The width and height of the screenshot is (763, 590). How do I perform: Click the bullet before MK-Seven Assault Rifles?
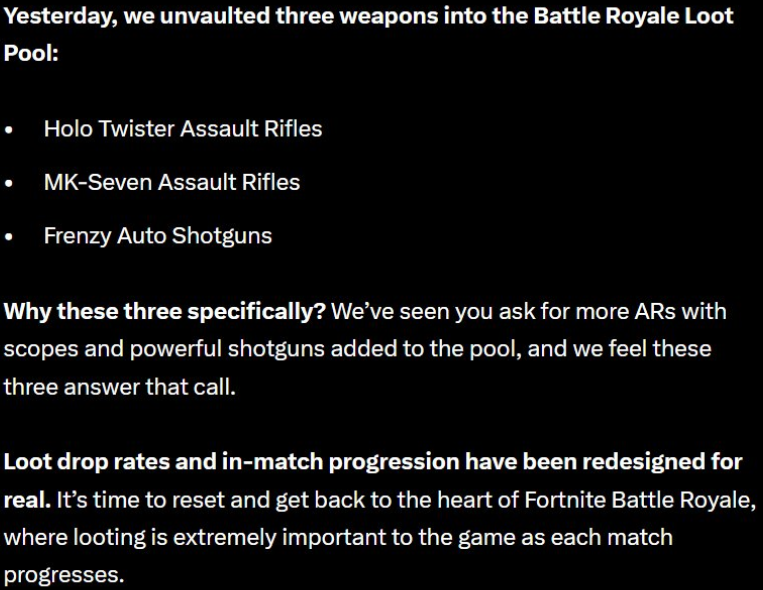(9, 184)
